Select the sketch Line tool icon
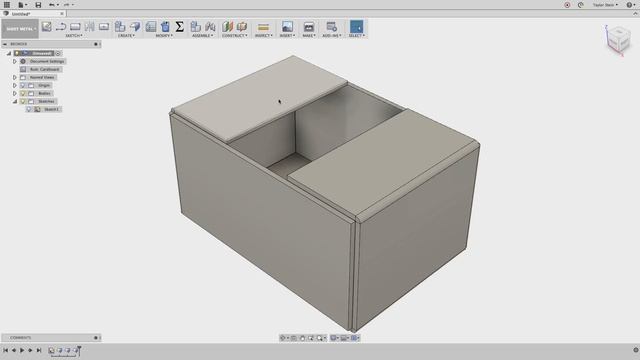 (61, 27)
